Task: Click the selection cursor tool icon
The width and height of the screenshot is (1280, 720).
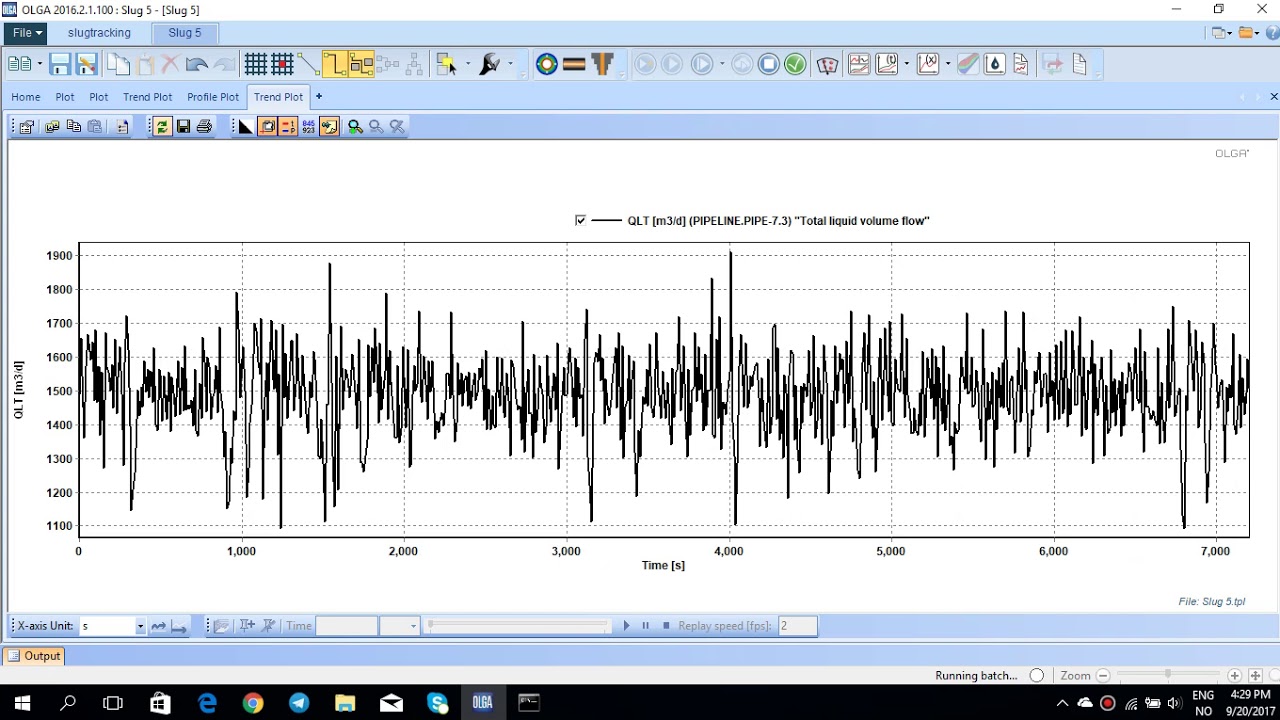Action: pos(446,65)
